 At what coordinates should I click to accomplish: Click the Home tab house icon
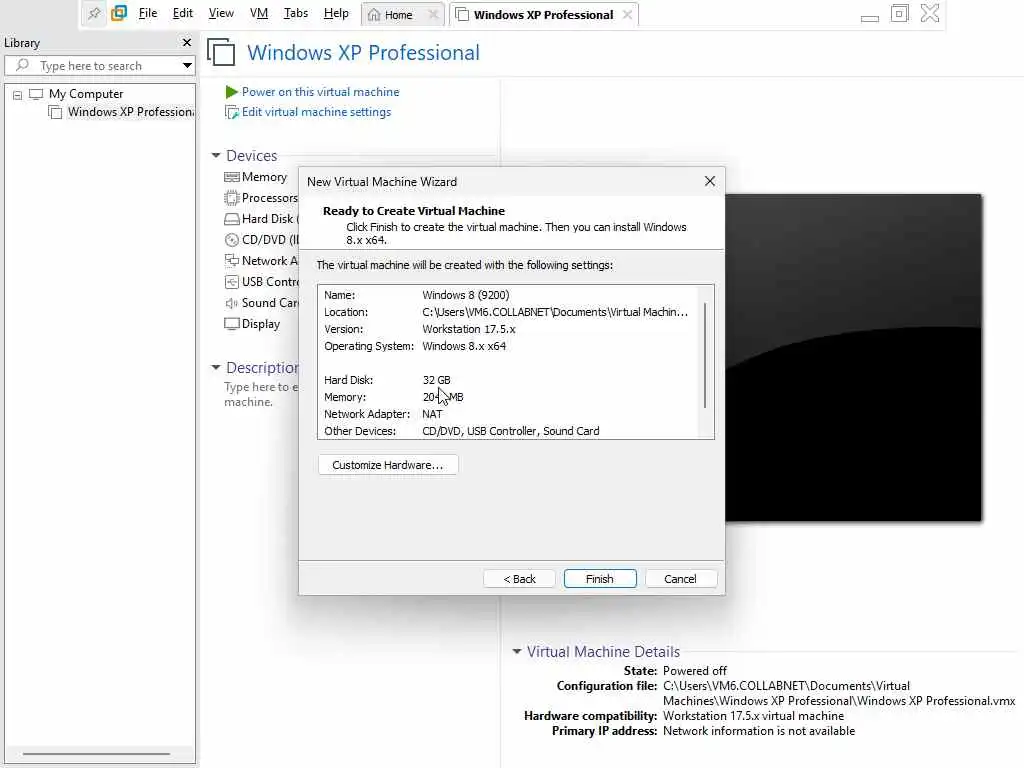tap(374, 15)
